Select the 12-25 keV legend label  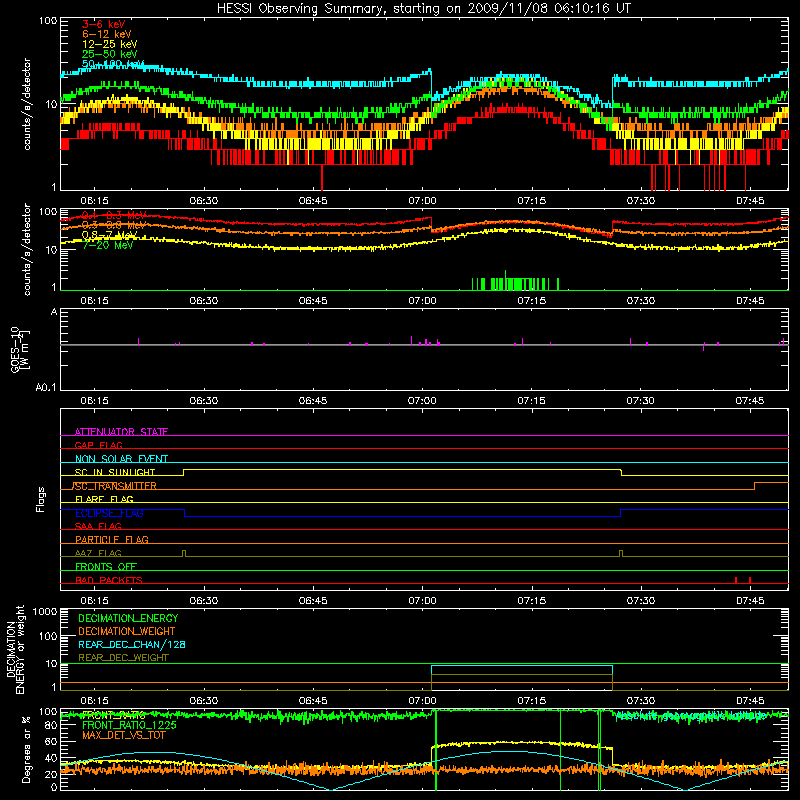click(x=109, y=44)
